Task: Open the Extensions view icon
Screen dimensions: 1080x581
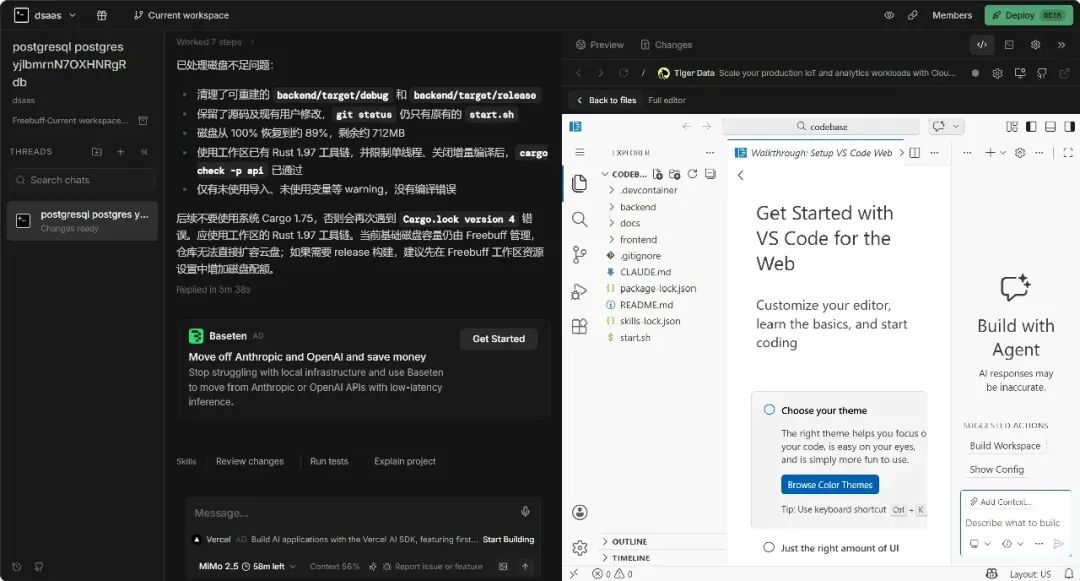Action: point(579,326)
